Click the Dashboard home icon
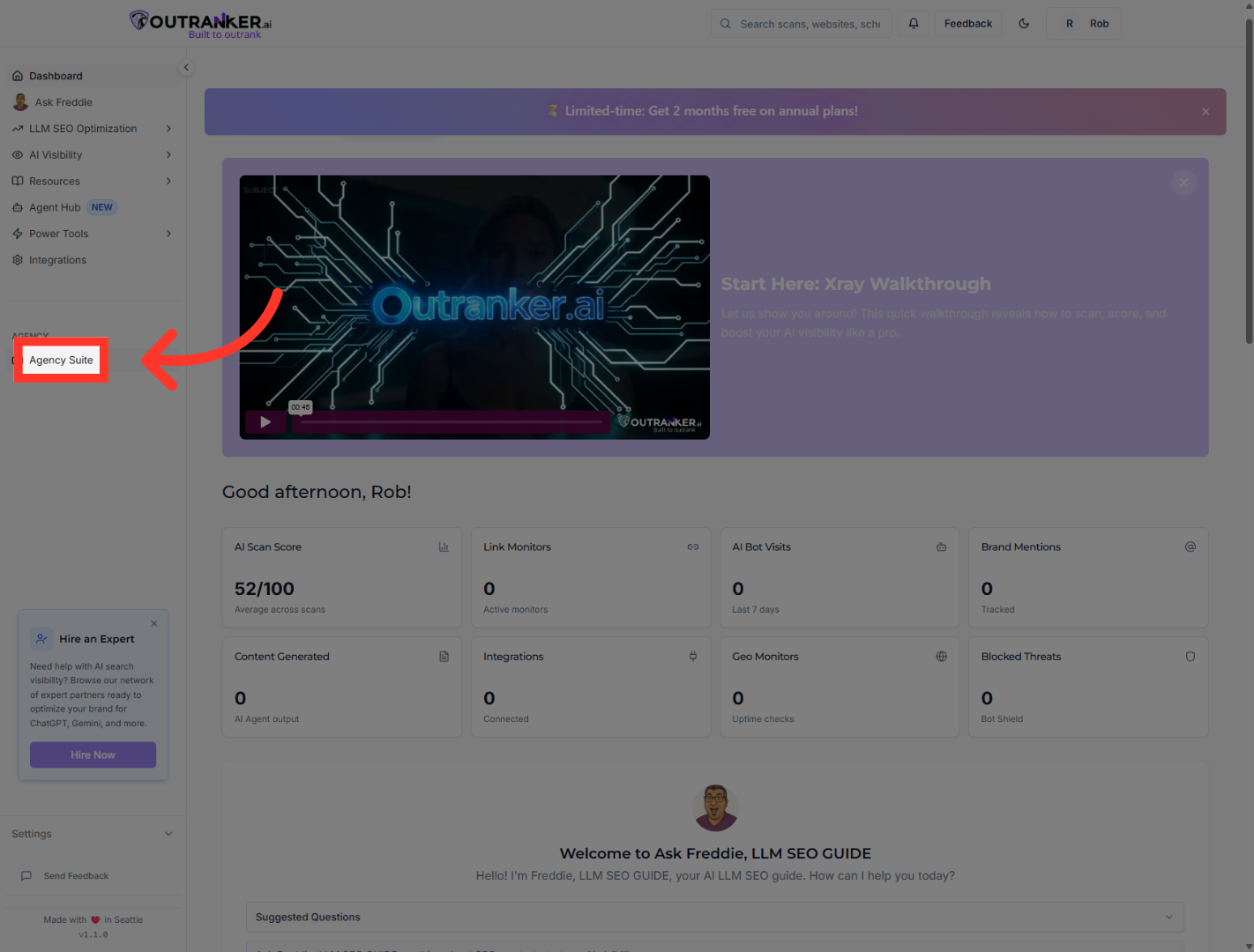1254x952 pixels. (18, 76)
